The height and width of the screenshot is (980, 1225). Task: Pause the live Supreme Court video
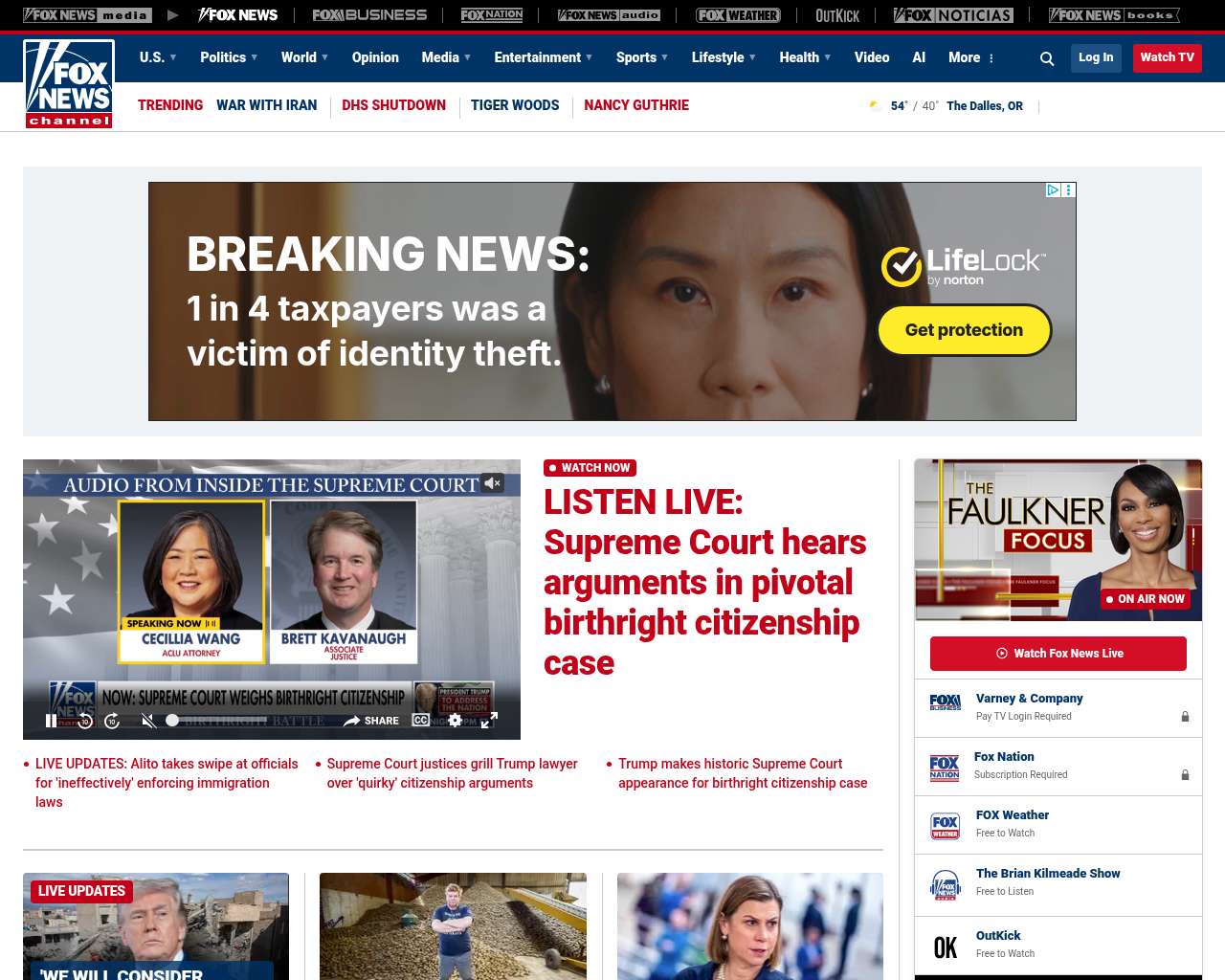(51, 721)
